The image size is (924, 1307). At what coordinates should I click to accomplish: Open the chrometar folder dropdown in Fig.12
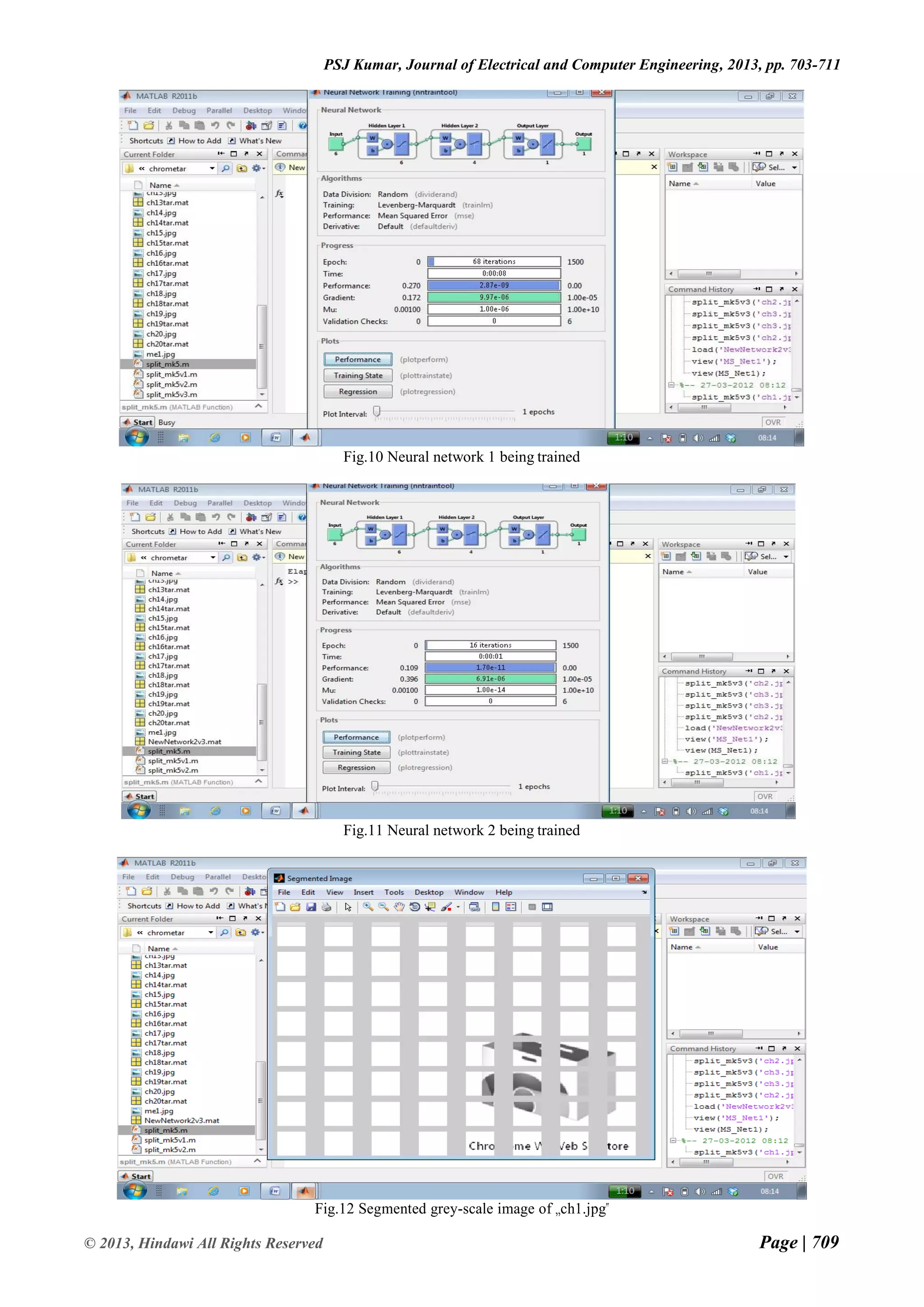click(x=211, y=932)
